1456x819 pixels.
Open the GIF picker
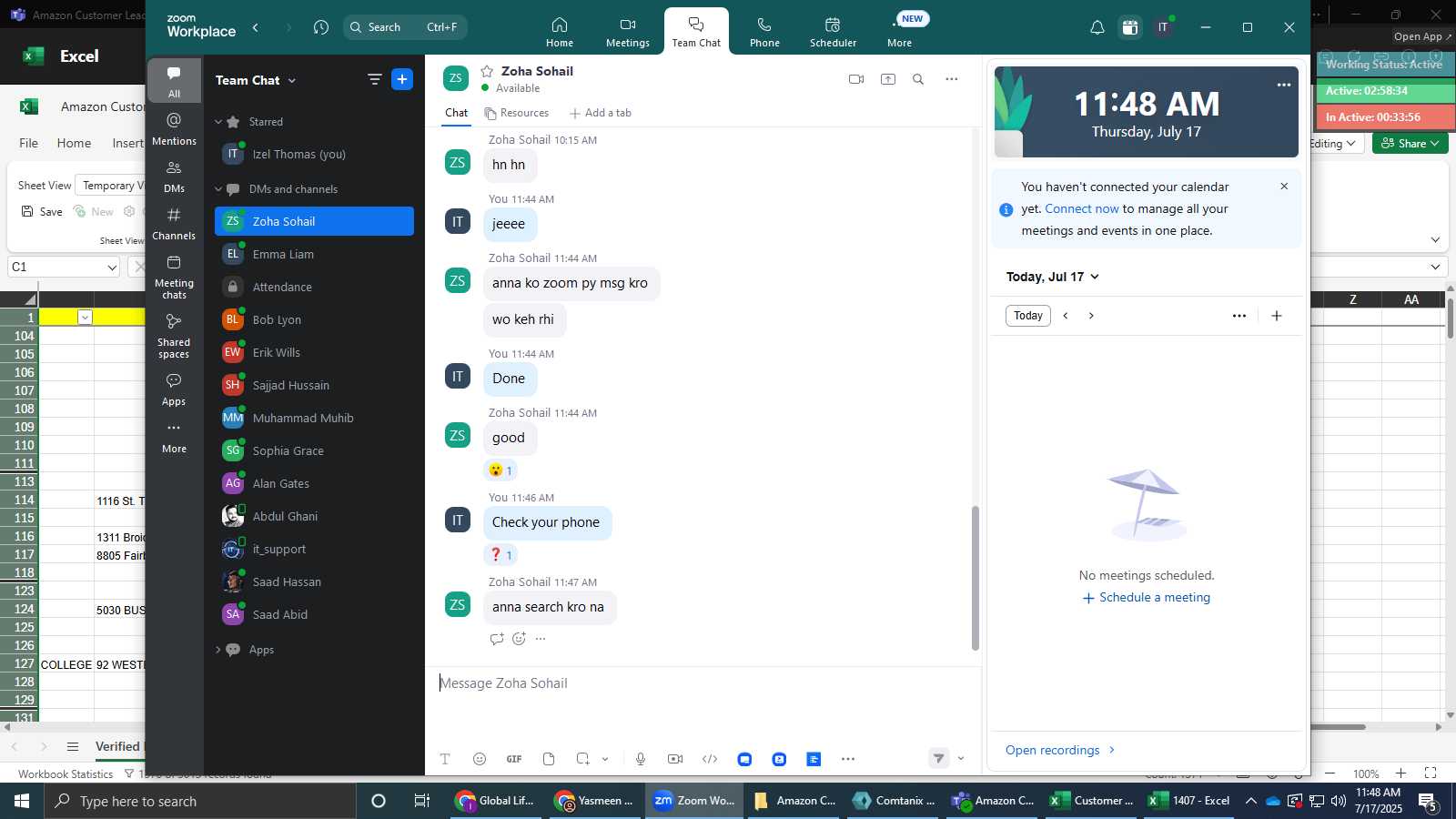pos(514,759)
